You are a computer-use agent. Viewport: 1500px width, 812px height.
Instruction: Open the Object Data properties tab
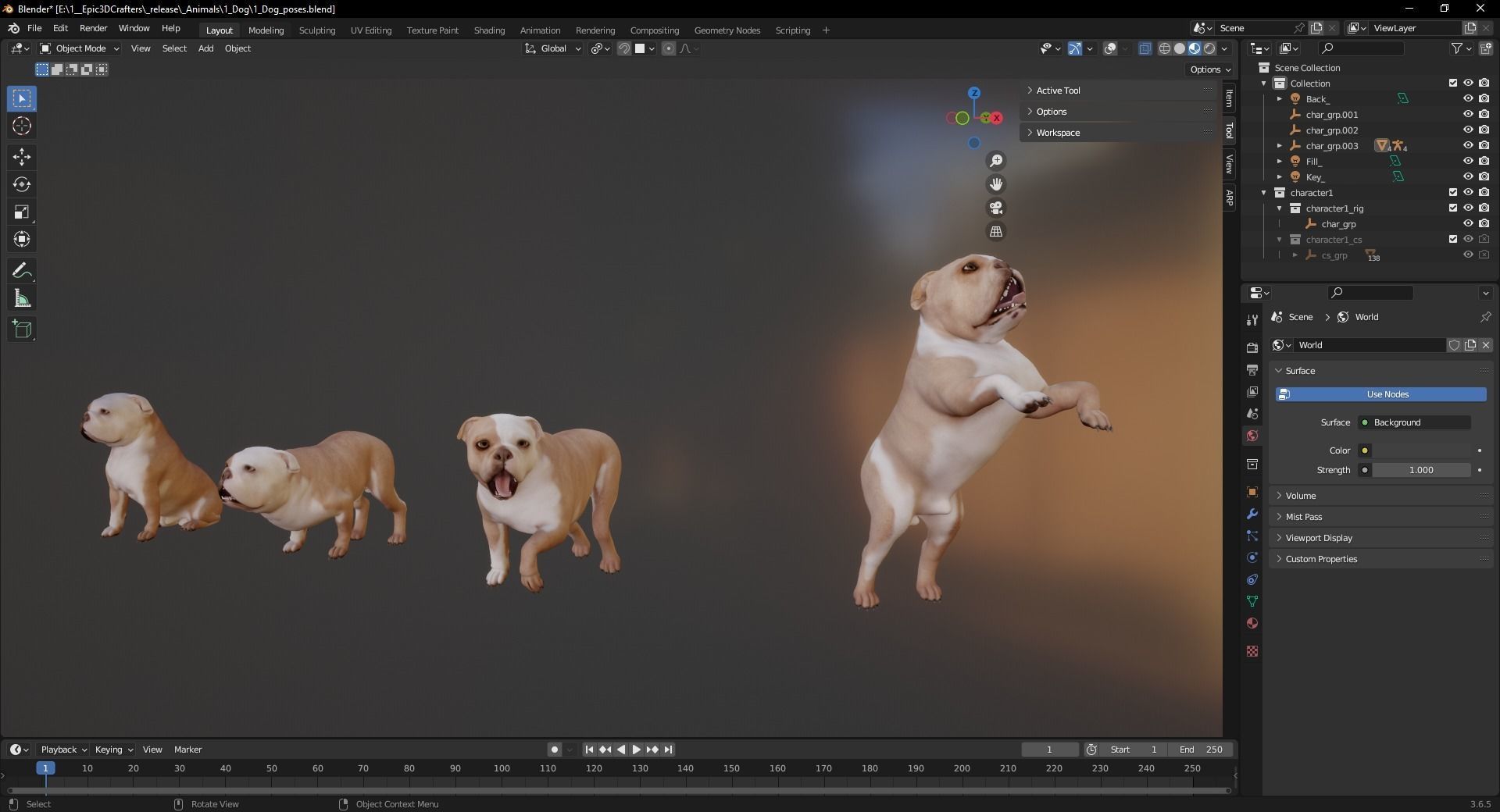(1252, 601)
